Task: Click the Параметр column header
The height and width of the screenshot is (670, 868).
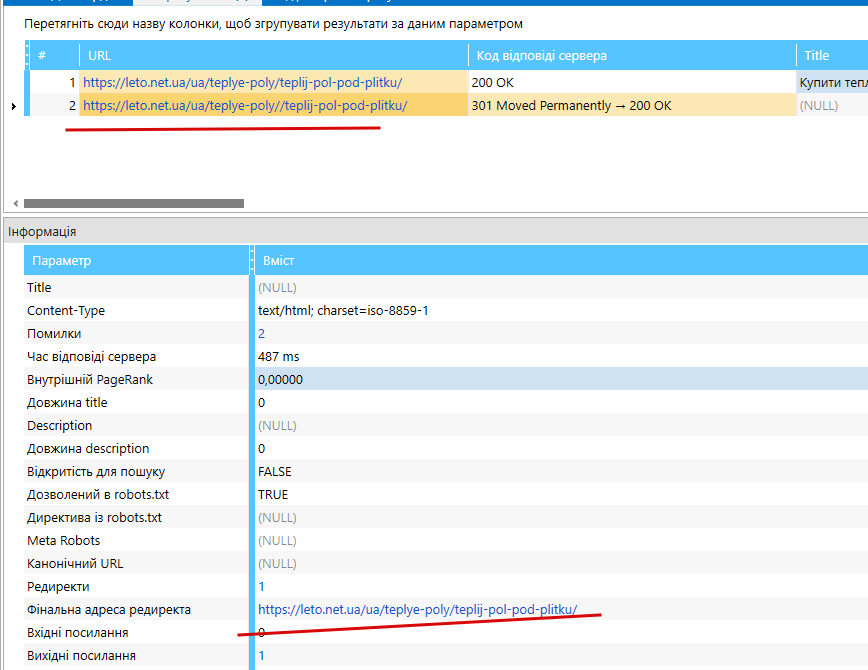Action: click(x=136, y=260)
